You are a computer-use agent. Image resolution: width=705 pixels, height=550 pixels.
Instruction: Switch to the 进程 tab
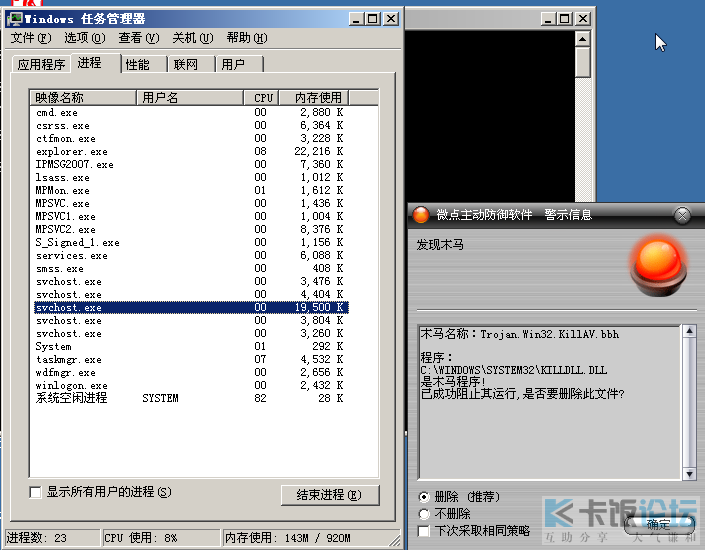pos(96,63)
